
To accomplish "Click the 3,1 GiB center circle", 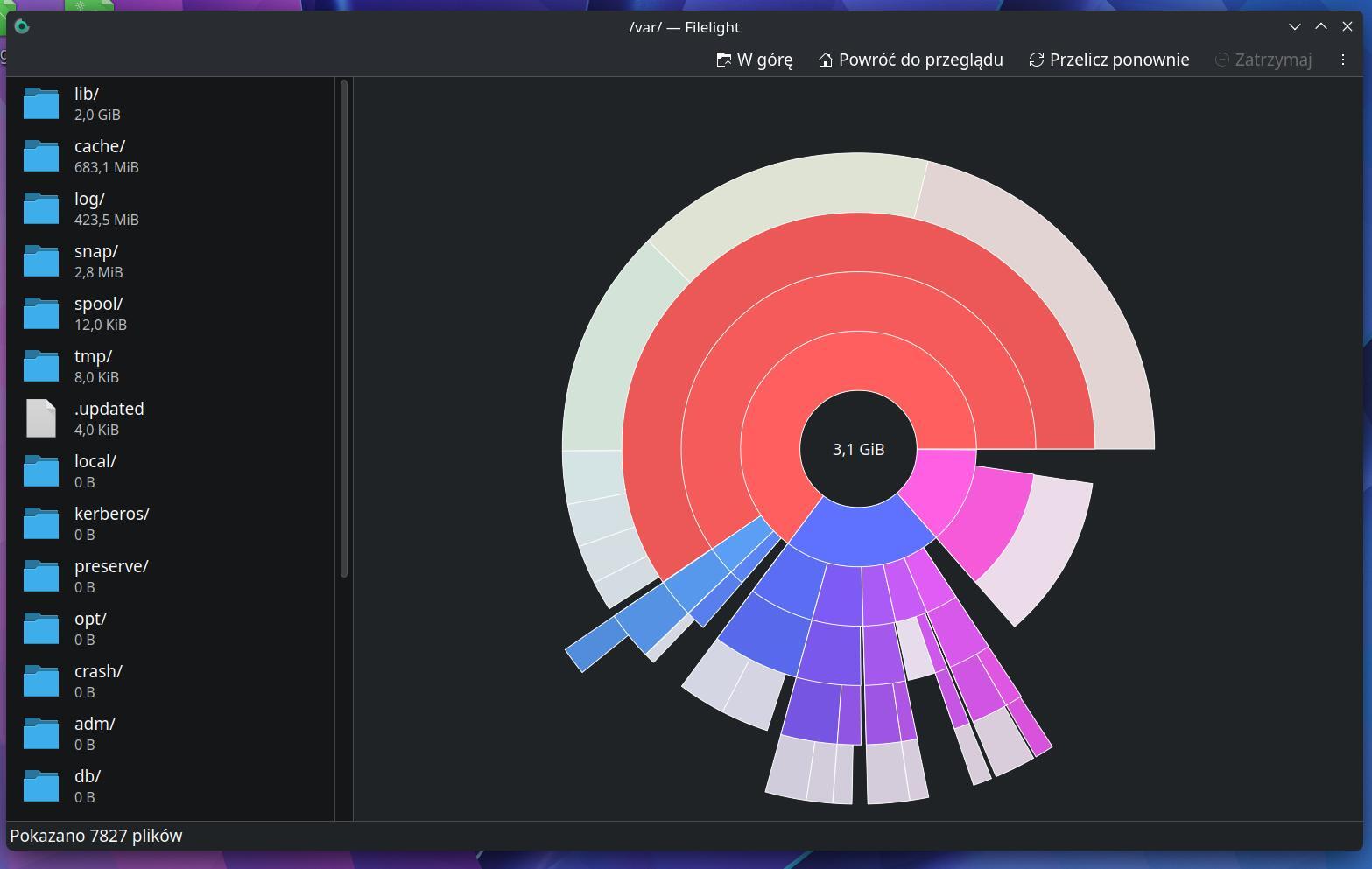I will tap(858, 449).
